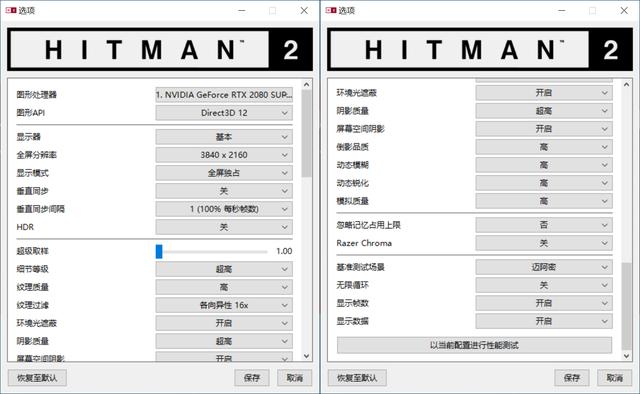Click 取消 in right window

(x=615, y=378)
